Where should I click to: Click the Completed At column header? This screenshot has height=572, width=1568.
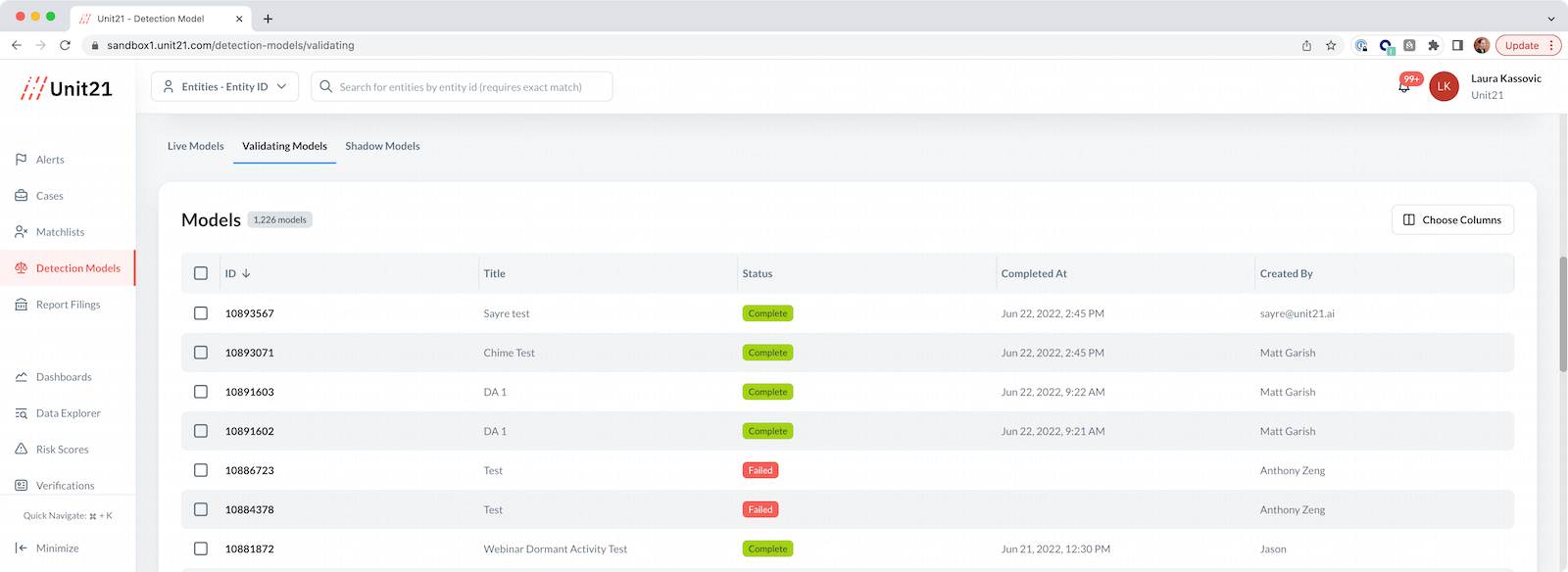click(1034, 273)
